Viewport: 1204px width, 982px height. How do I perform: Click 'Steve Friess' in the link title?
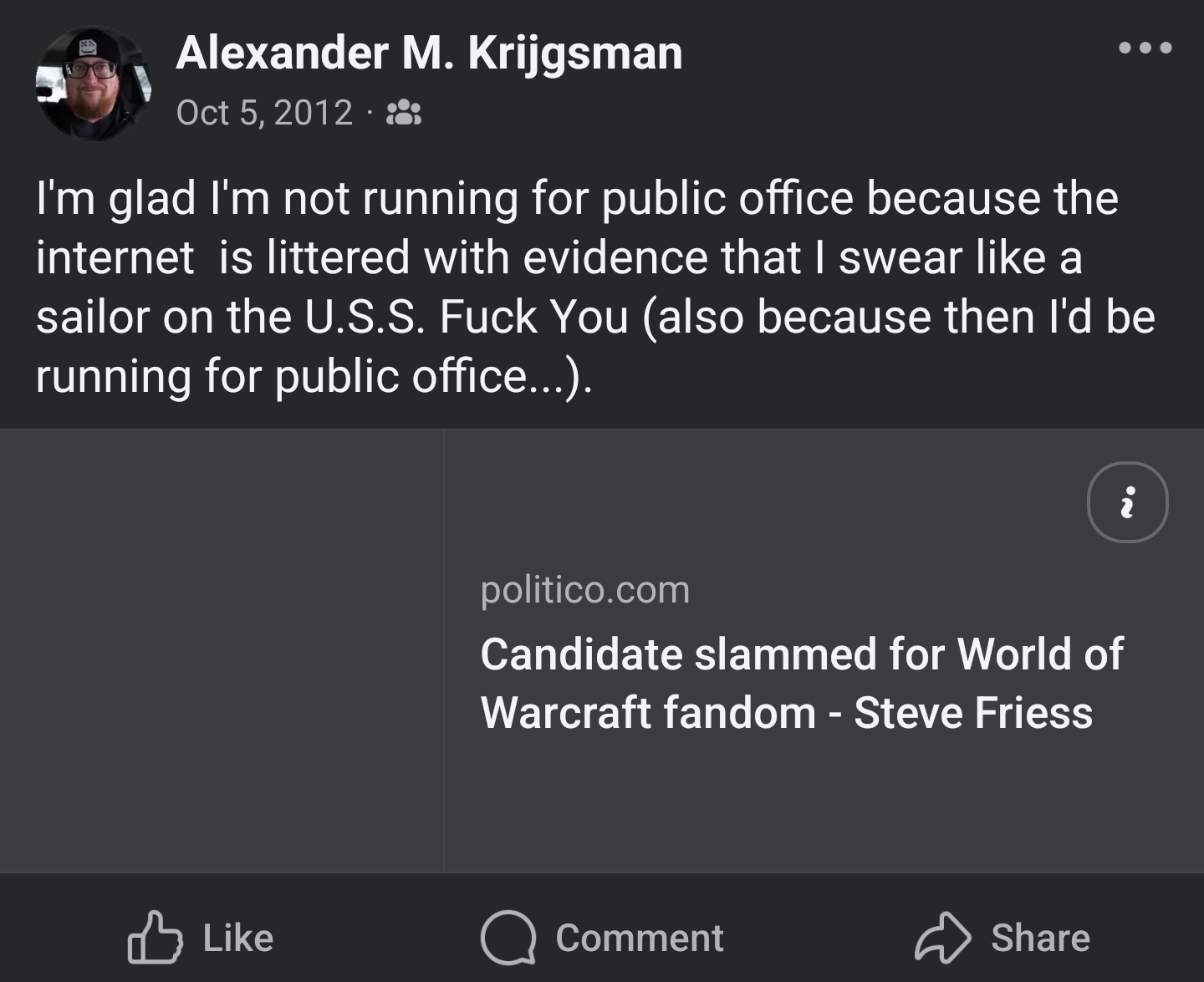(972, 713)
